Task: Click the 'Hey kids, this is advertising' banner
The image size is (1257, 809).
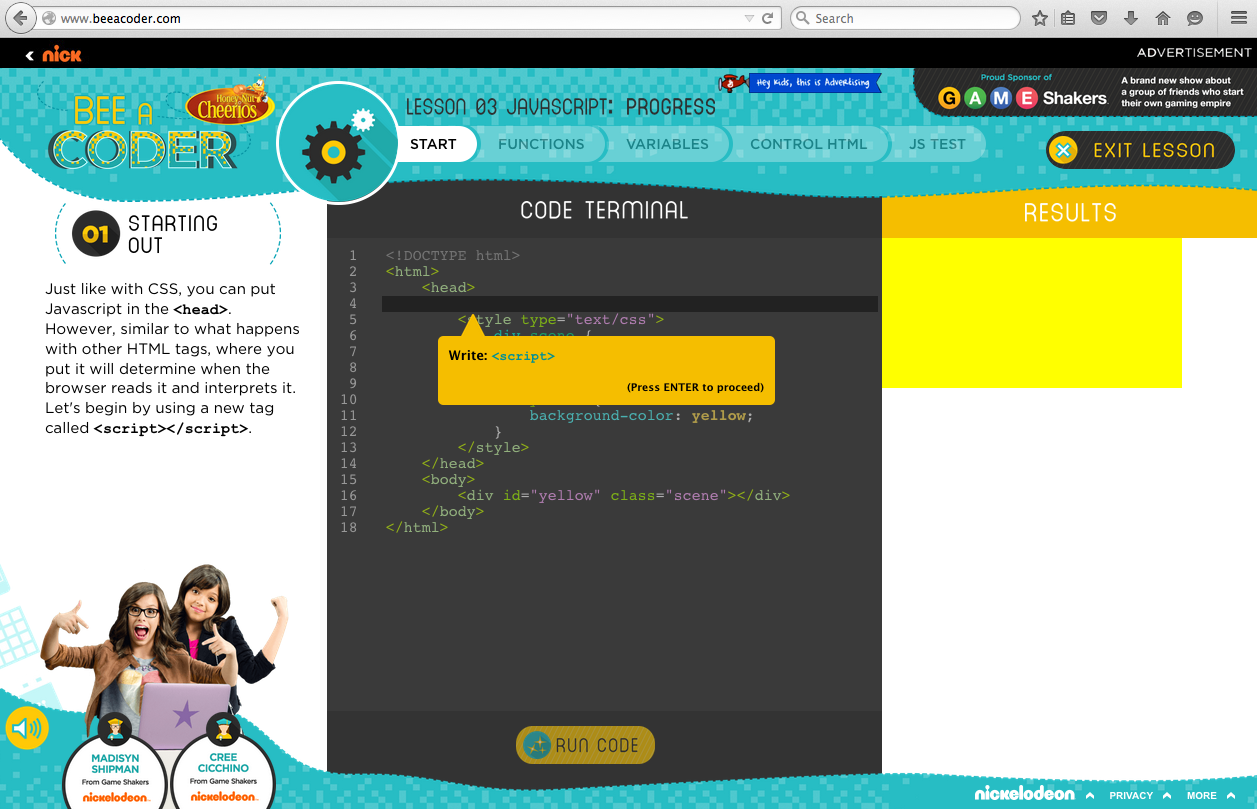Action: pyautogui.click(x=814, y=83)
